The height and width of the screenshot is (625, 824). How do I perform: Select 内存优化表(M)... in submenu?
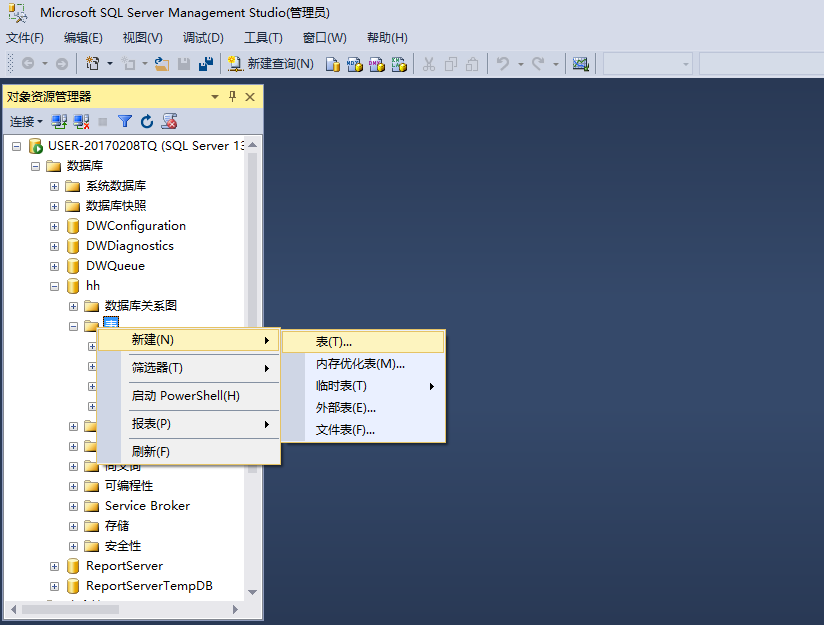tap(363, 364)
